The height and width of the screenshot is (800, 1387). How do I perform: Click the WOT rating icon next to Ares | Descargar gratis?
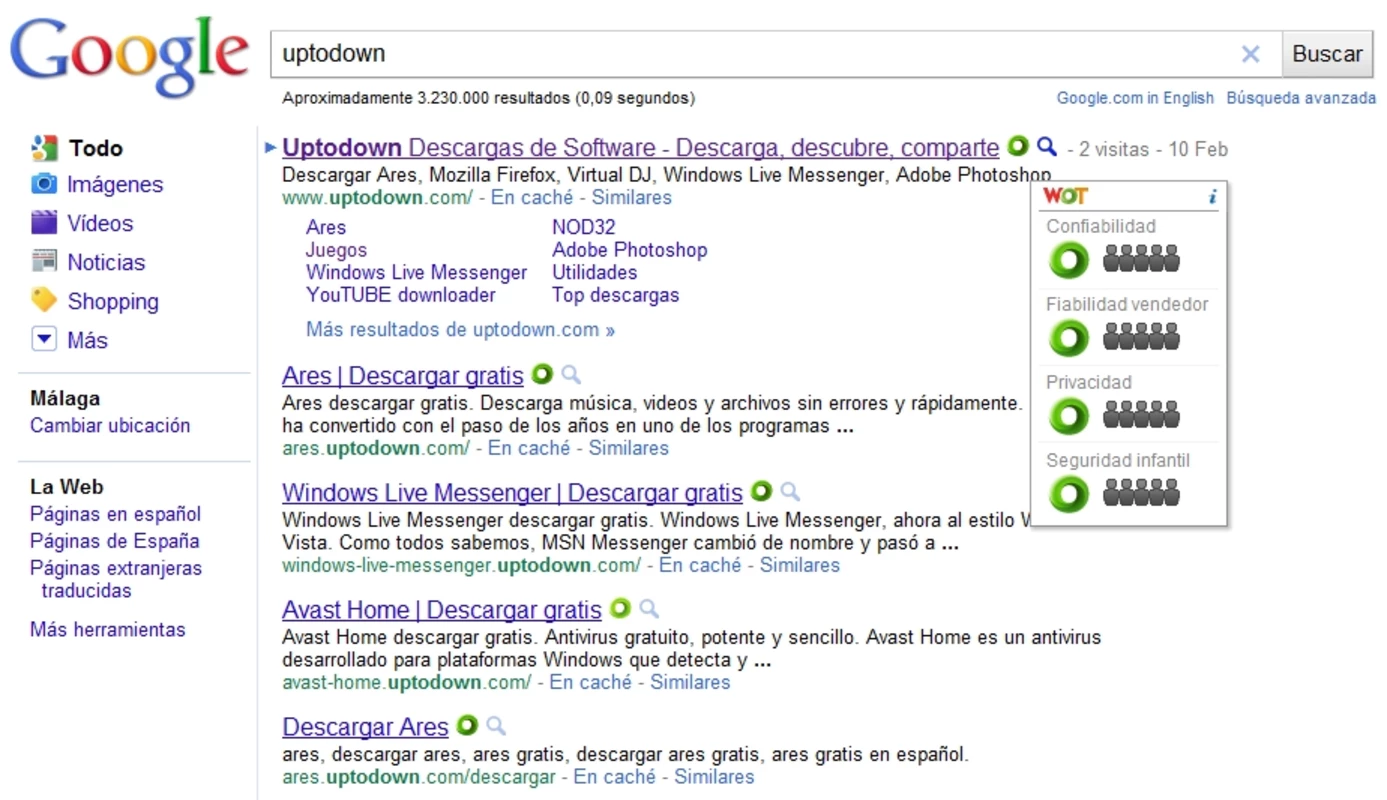(x=542, y=375)
